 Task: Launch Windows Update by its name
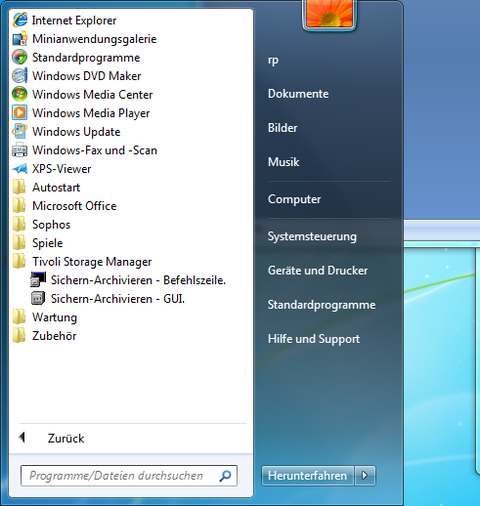tap(76, 132)
